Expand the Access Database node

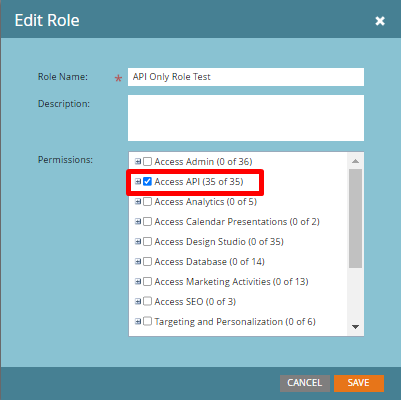tap(138, 262)
